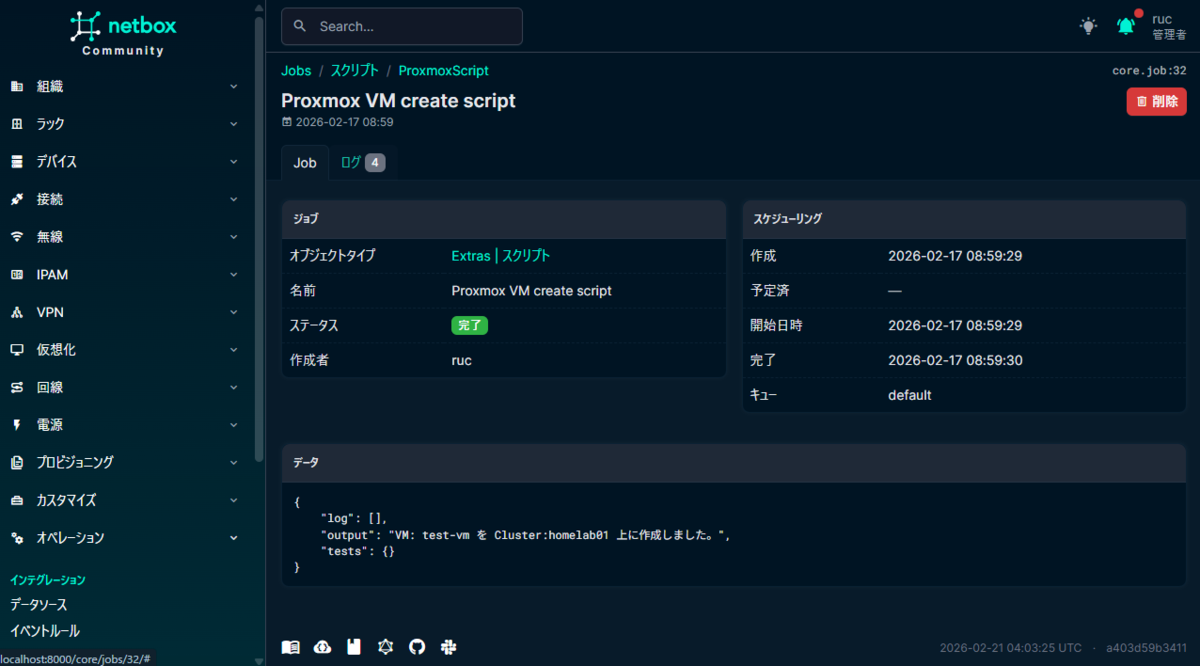Go to スクリプト breadcrumb link
The height and width of the screenshot is (666, 1200).
click(x=355, y=71)
